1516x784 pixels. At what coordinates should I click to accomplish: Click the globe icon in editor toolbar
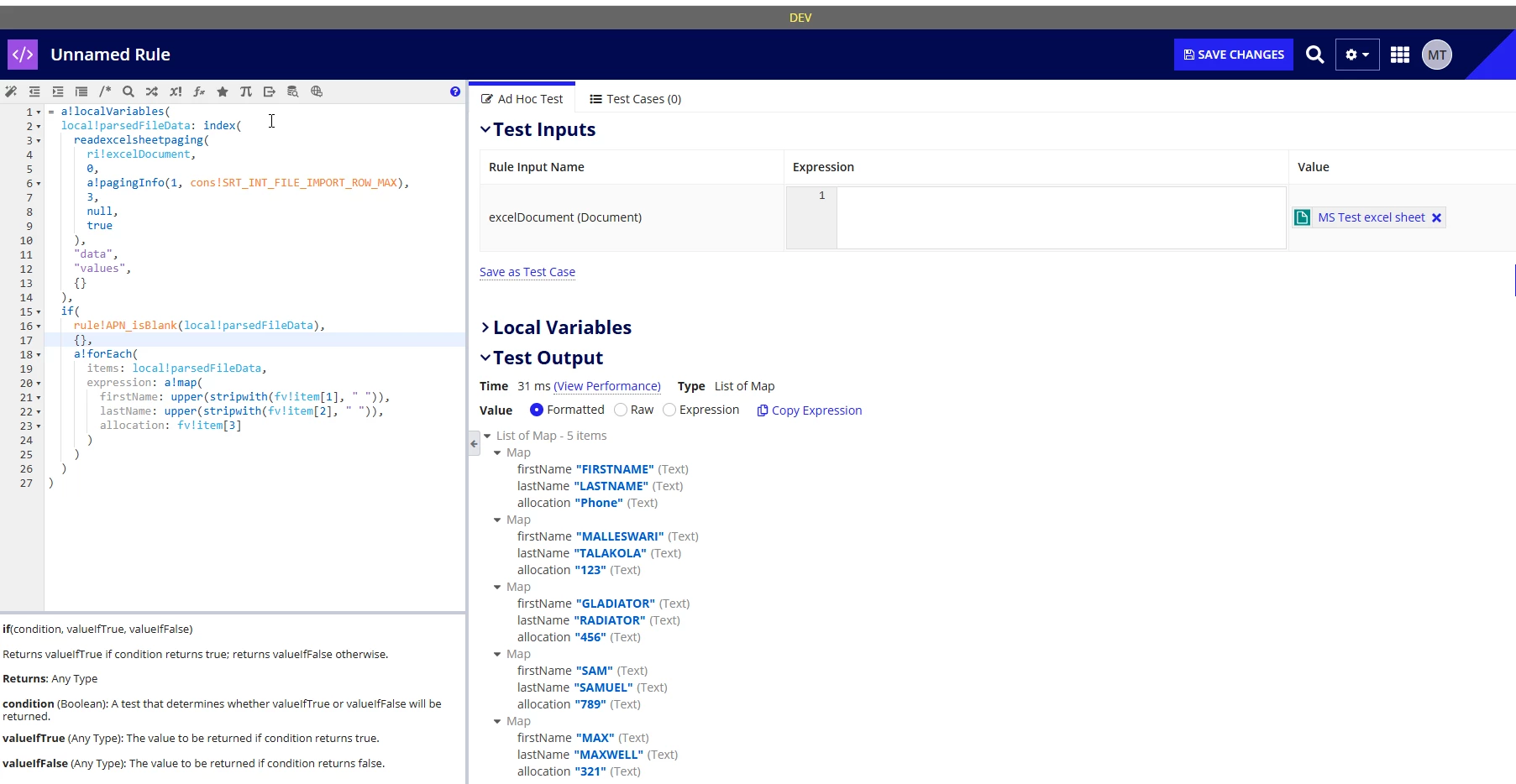pyautogui.click(x=317, y=91)
